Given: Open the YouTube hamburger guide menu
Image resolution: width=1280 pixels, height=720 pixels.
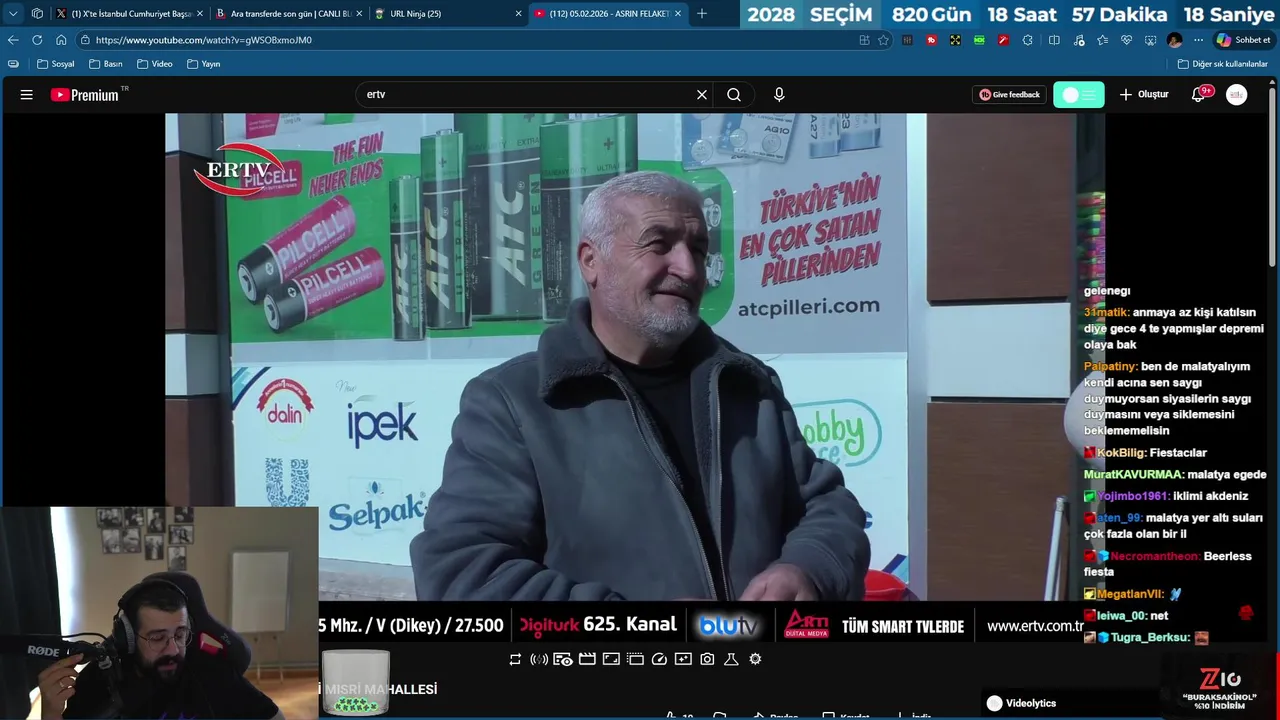Looking at the screenshot, I should click(27, 95).
